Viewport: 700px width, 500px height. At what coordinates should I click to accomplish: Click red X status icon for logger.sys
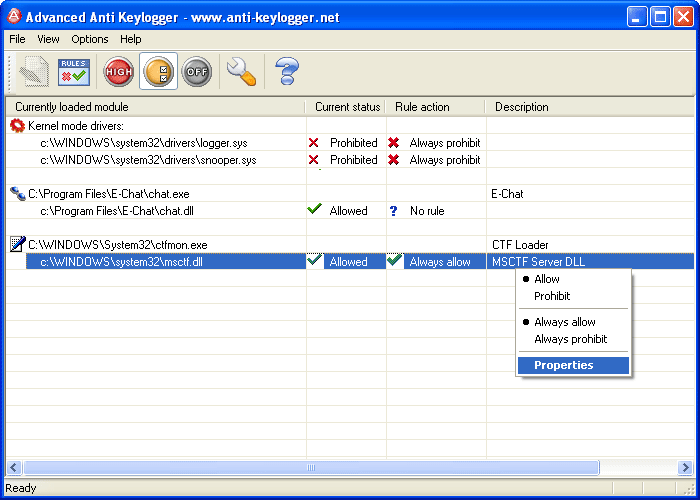click(x=314, y=143)
